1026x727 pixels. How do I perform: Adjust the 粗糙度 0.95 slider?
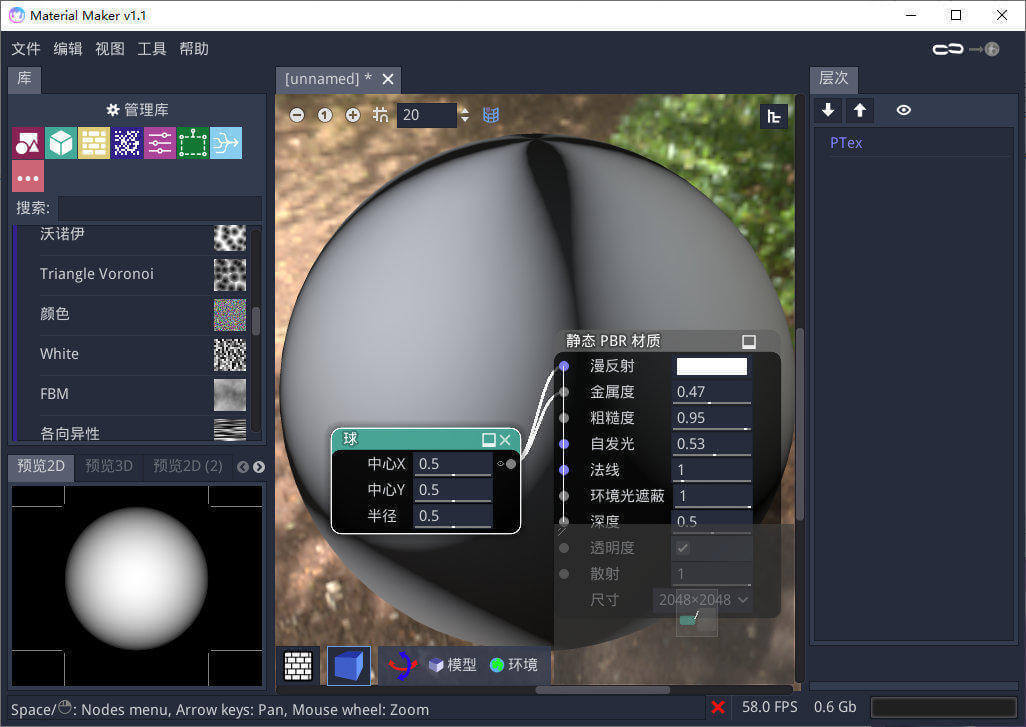tap(712, 417)
